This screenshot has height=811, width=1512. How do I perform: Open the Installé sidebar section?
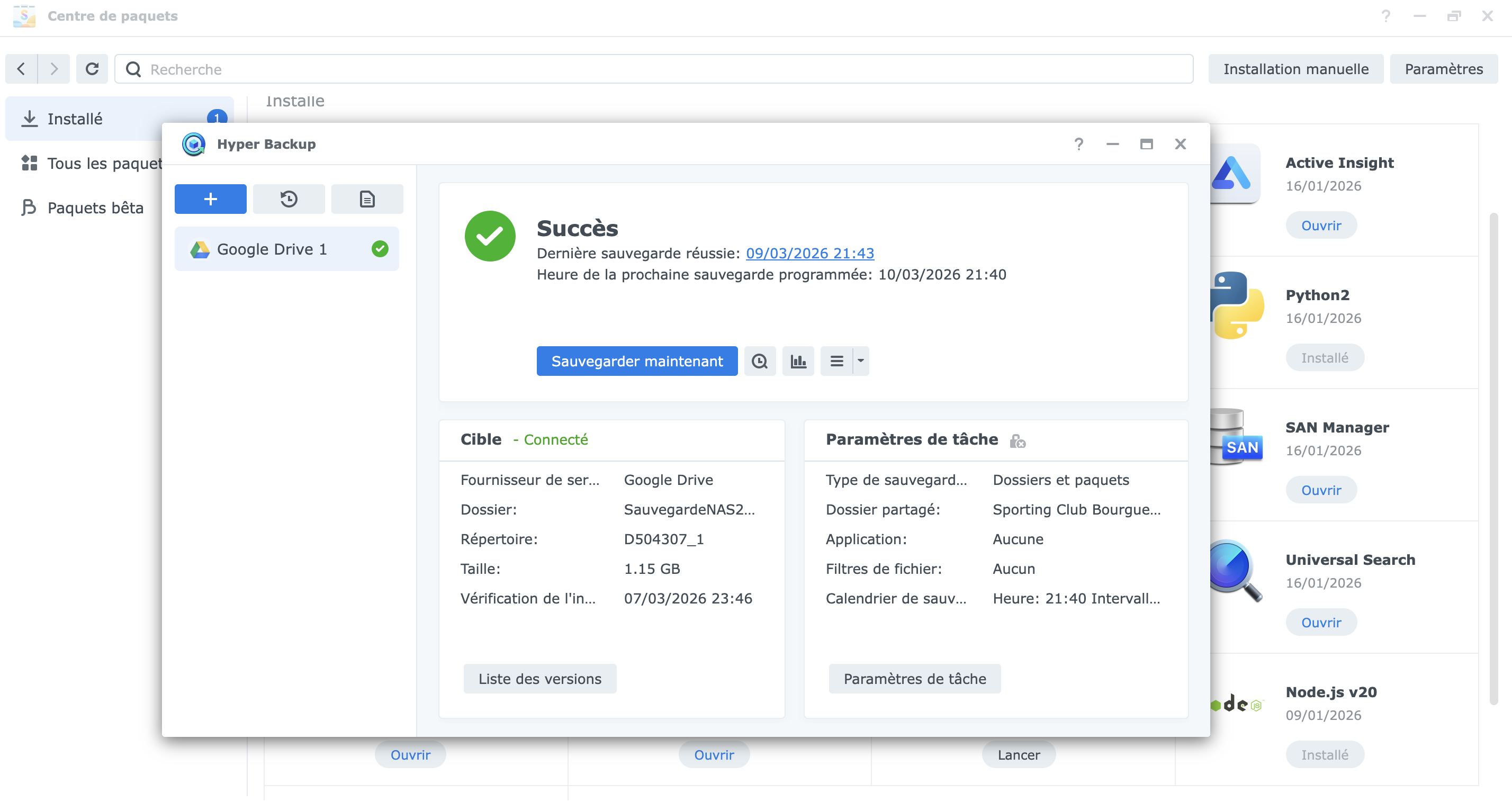click(x=76, y=119)
